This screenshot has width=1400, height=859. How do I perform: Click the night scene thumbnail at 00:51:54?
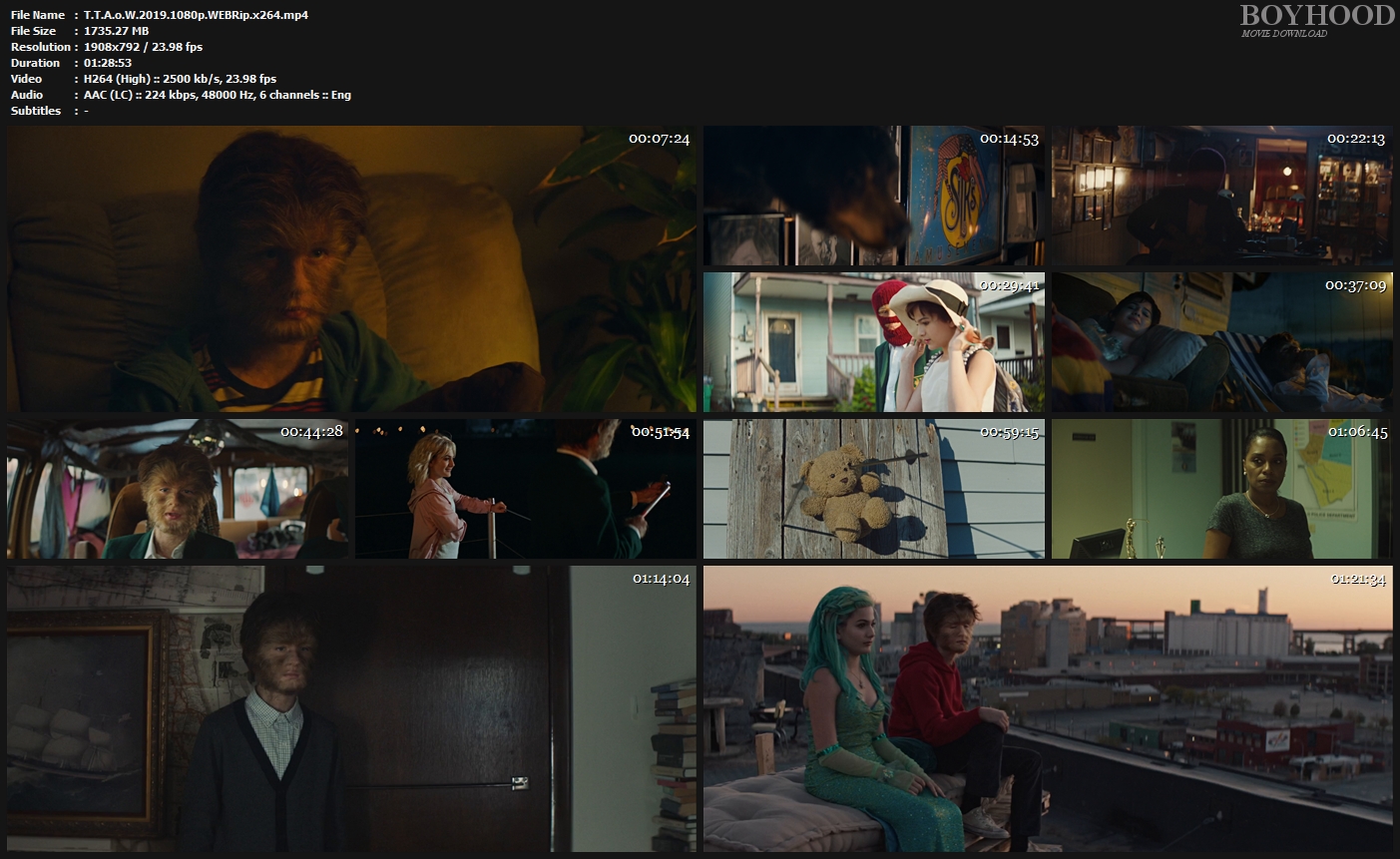pos(525,489)
